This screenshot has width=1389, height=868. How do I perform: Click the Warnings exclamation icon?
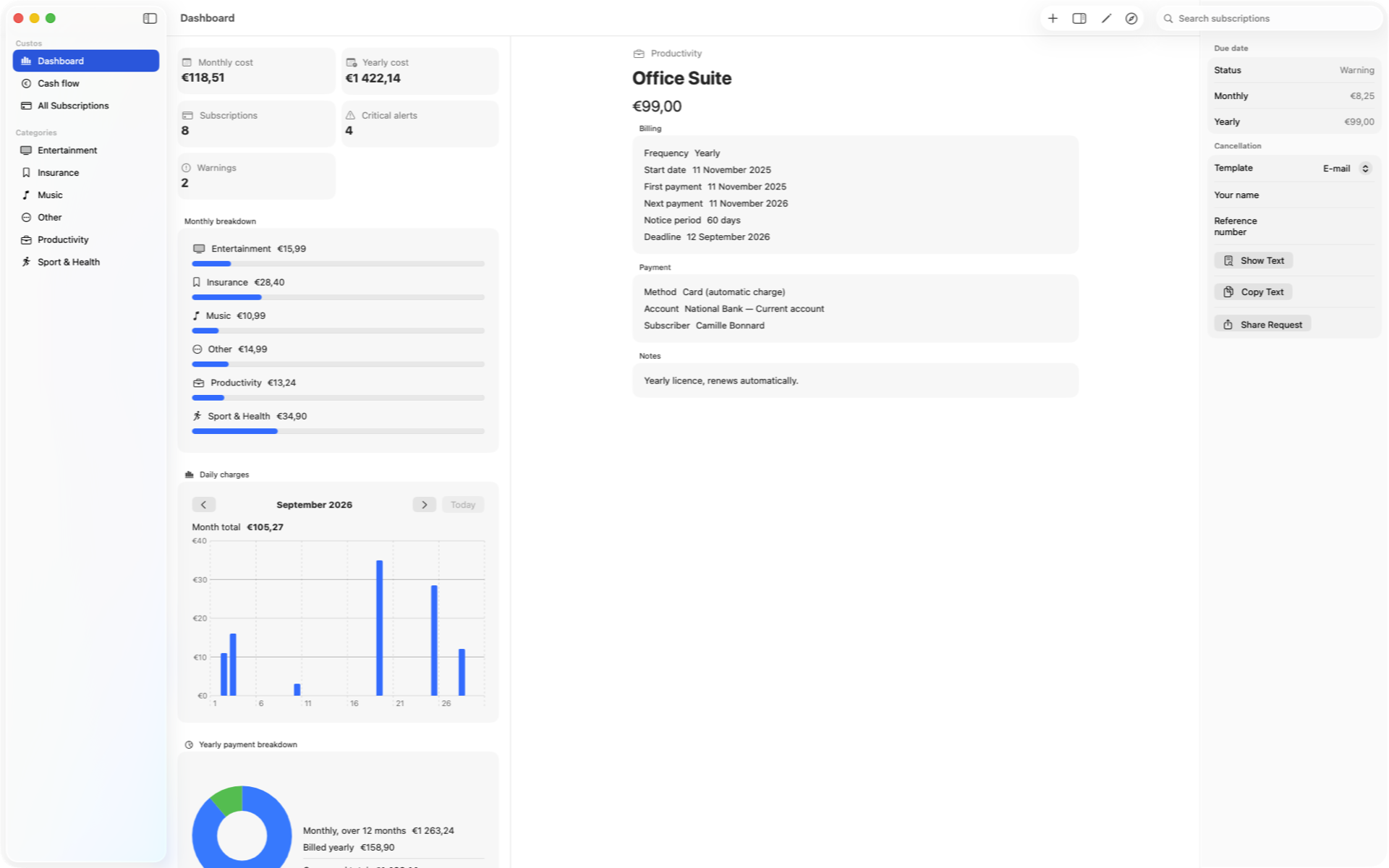point(186,168)
